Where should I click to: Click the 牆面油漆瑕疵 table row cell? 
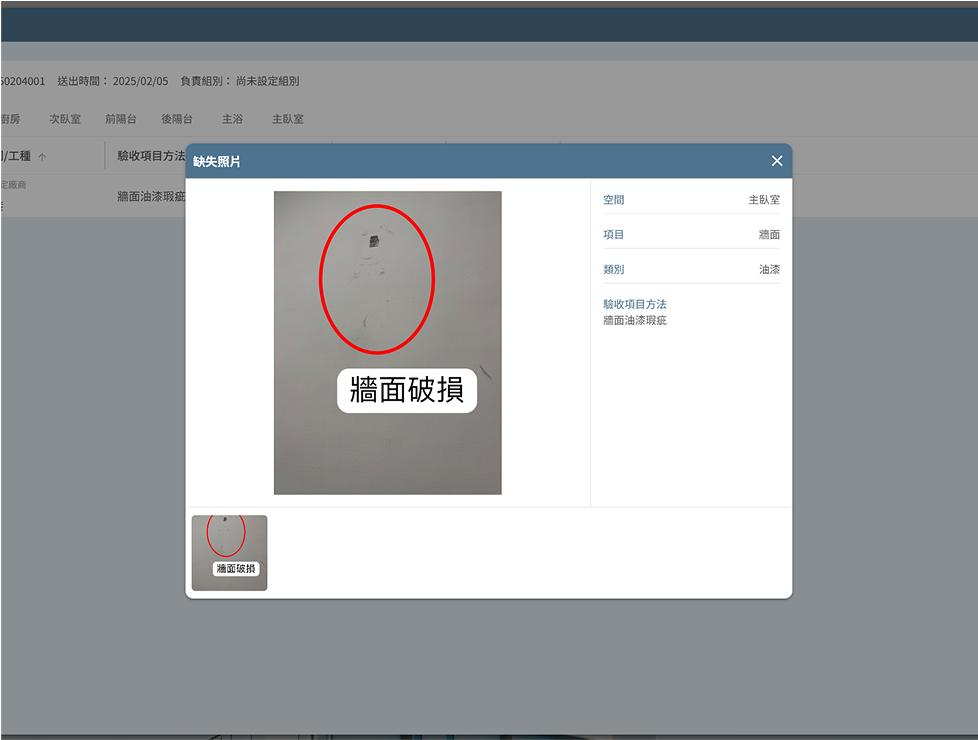click(151, 197)
